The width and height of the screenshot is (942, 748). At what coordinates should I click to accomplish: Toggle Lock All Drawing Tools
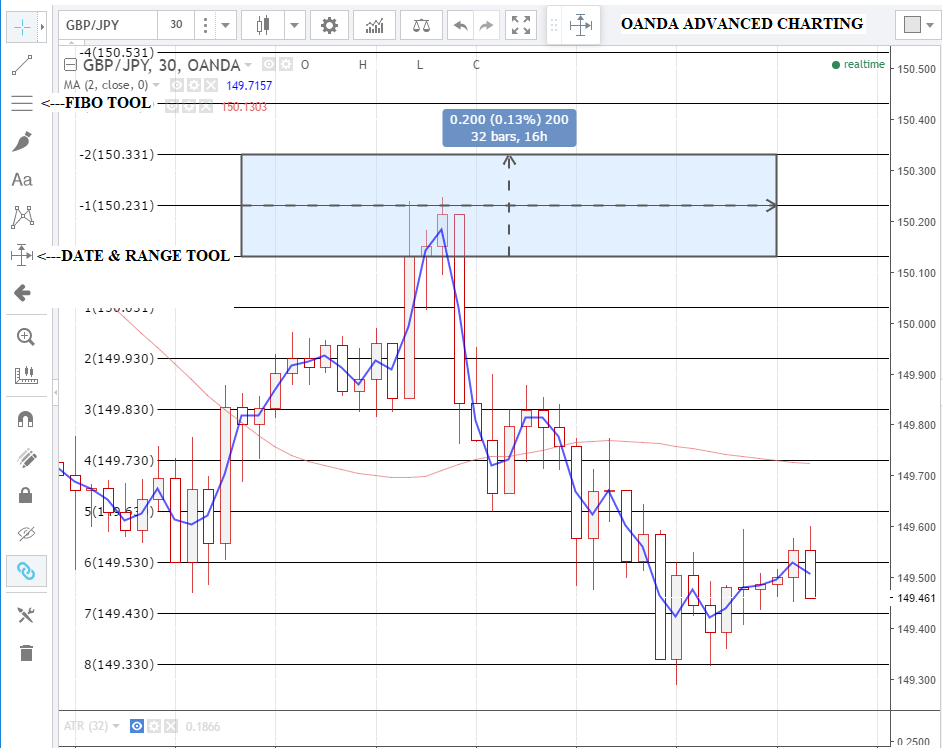[x=26, y=495]
